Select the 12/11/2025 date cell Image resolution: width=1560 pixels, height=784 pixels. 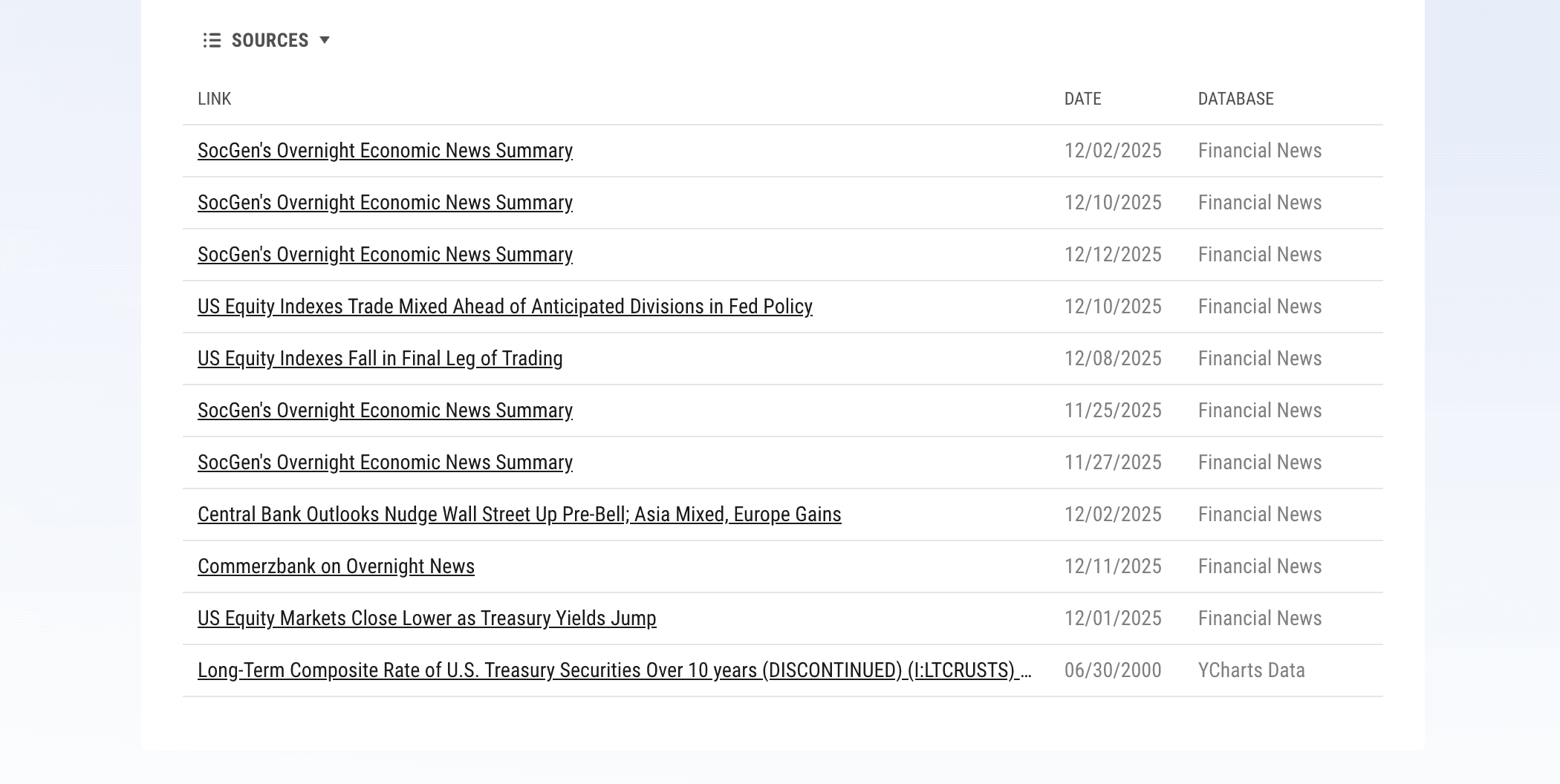[1113, 566]
